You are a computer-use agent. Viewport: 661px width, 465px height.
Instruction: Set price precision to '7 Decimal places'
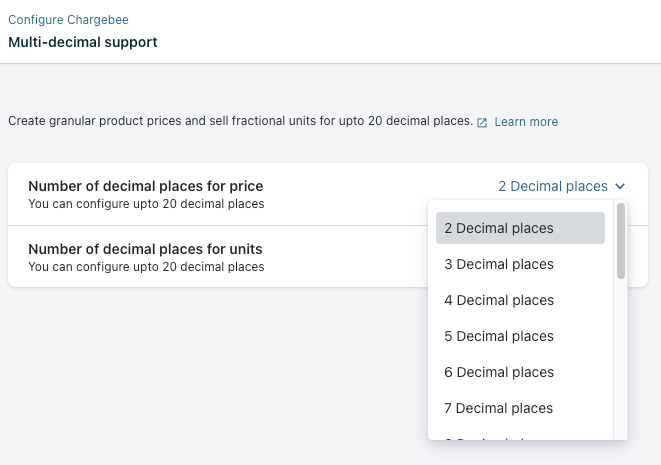499,408
